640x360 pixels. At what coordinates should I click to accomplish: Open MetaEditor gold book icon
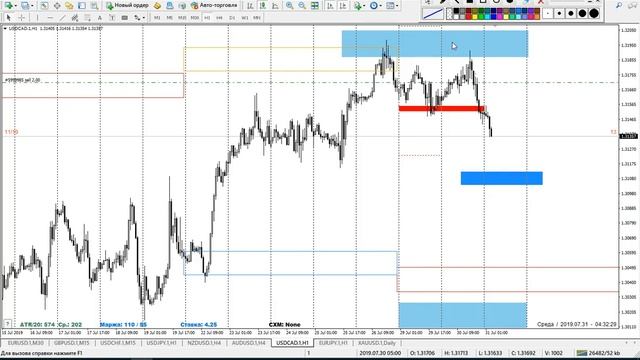(x=157, y=6)
